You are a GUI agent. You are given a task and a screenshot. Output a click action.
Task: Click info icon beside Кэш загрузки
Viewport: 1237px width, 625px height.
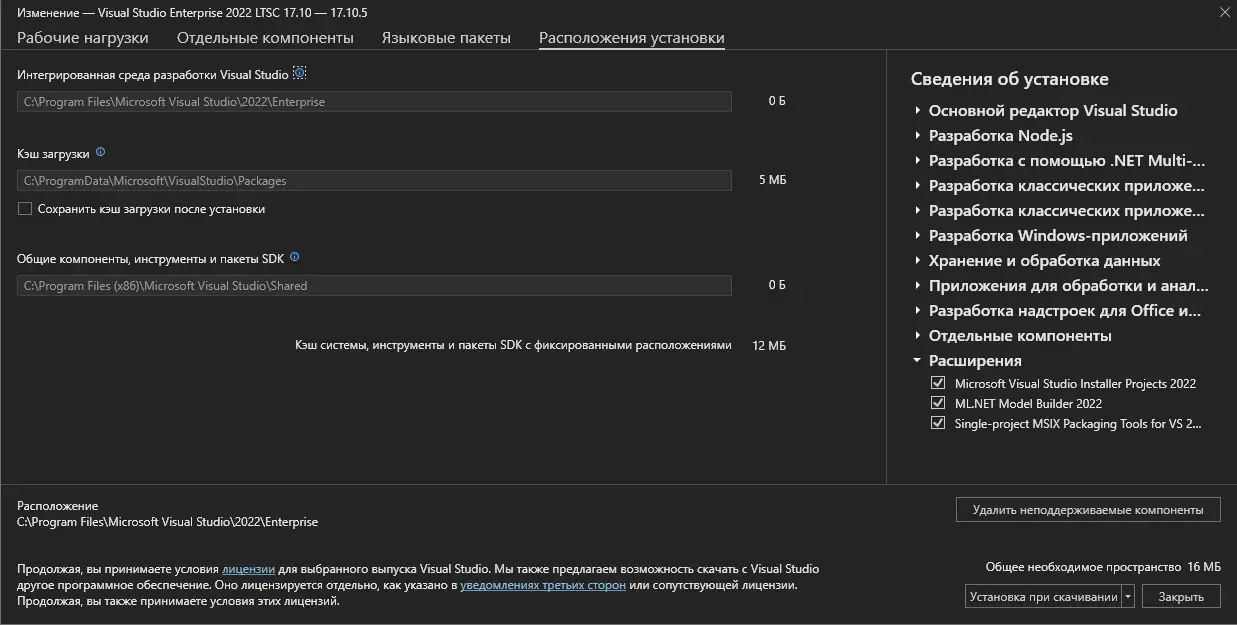click(100, 153)
